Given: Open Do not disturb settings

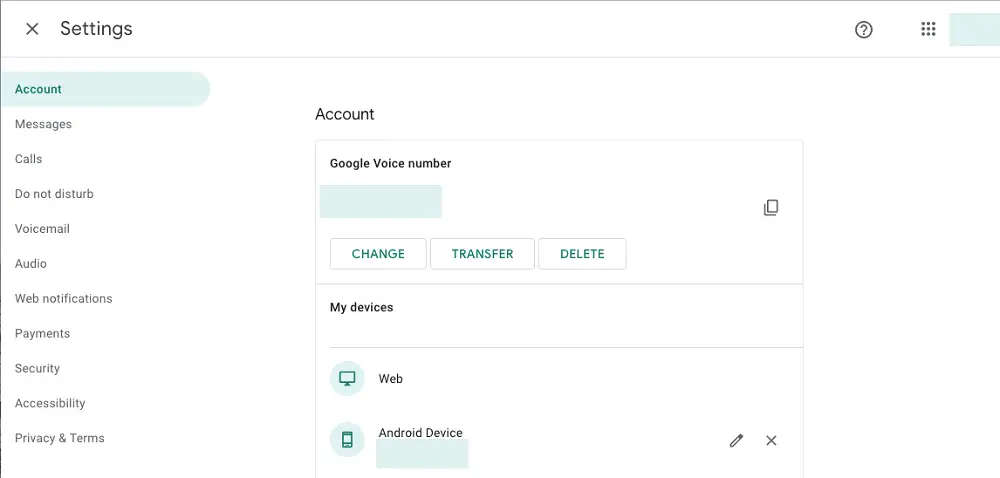Looking at the screenshot, I should [54, 194].
